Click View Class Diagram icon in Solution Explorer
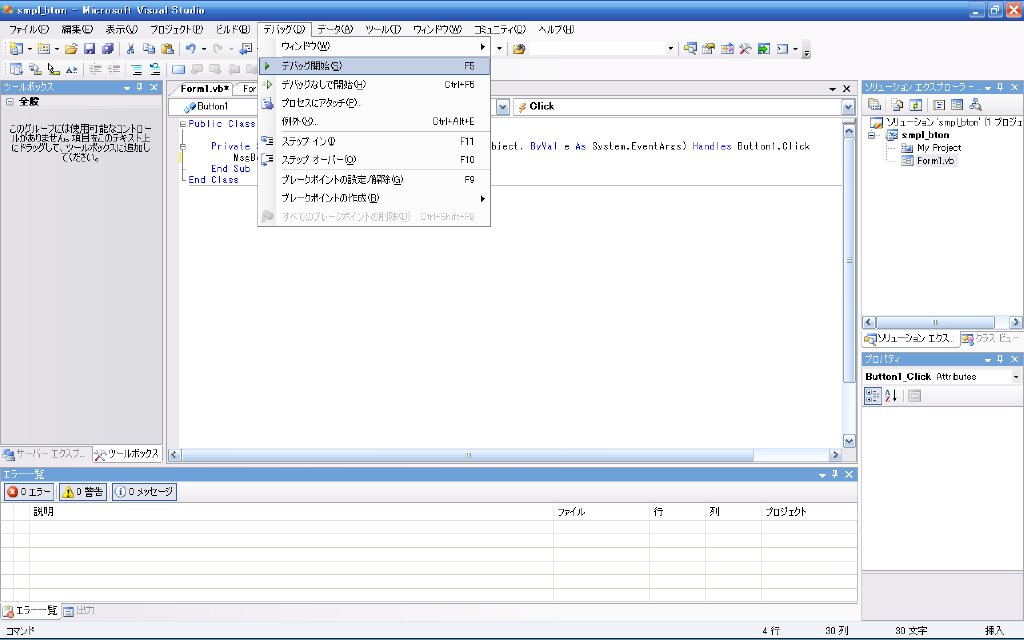 click(975, 104)
